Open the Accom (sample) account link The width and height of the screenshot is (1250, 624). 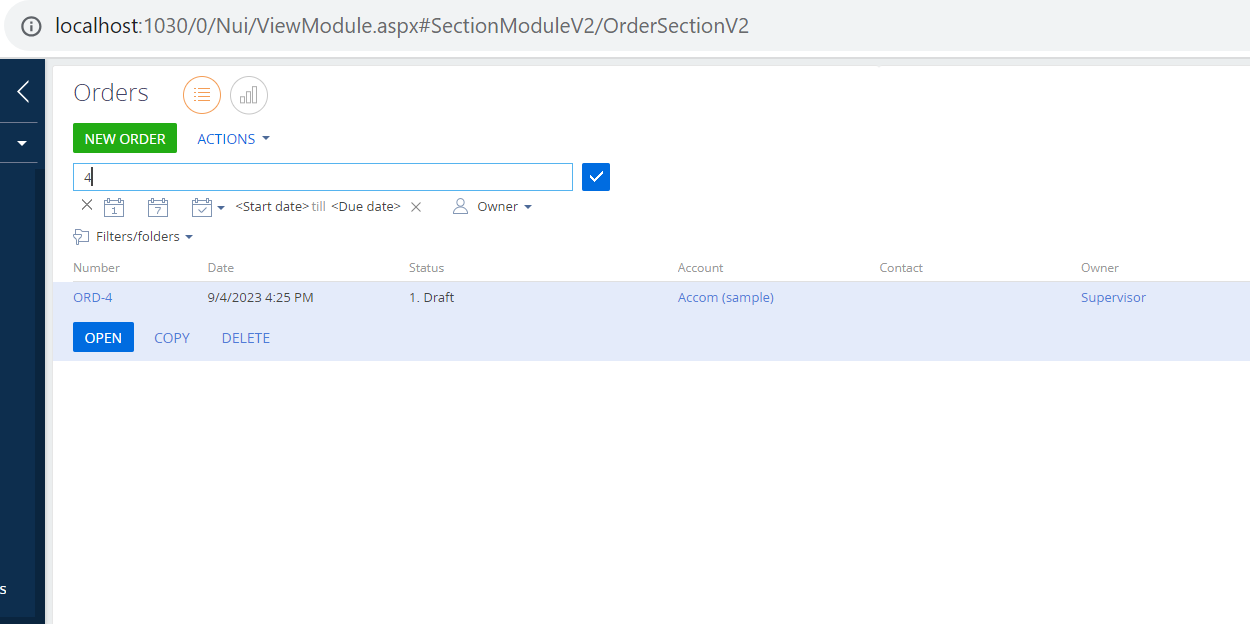725,297
